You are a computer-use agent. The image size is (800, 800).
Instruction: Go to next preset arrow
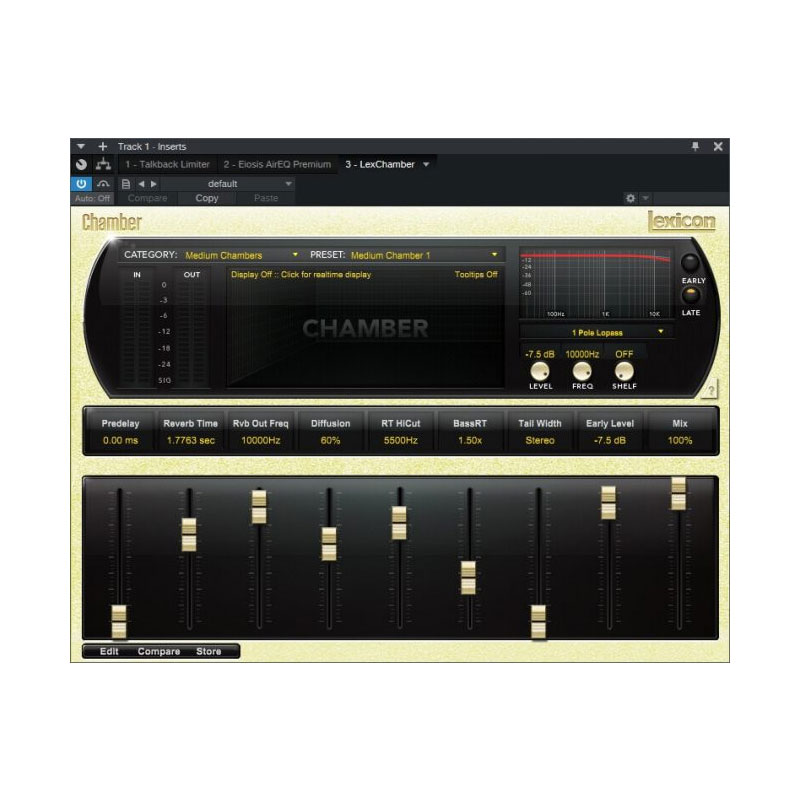point(154,184)
